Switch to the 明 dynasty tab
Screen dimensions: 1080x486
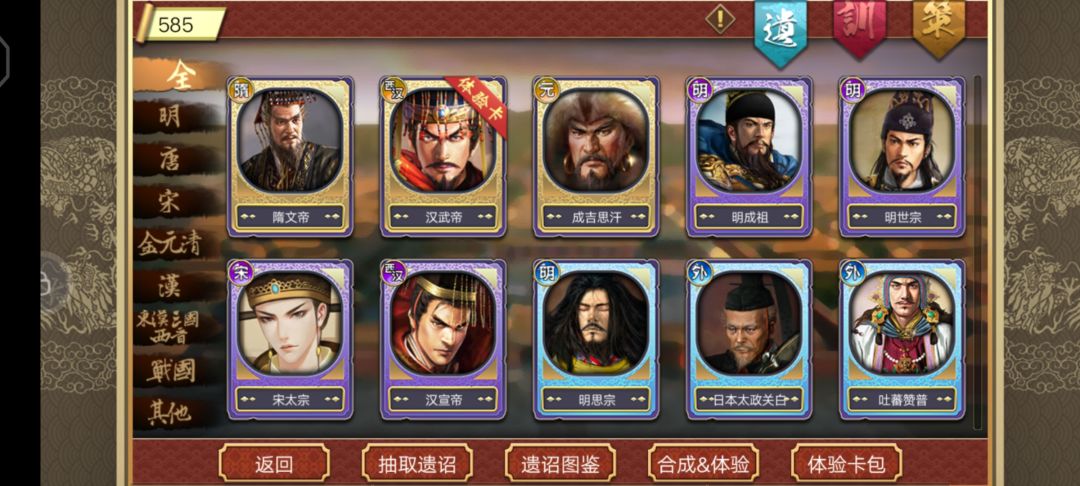pos(171,116)
